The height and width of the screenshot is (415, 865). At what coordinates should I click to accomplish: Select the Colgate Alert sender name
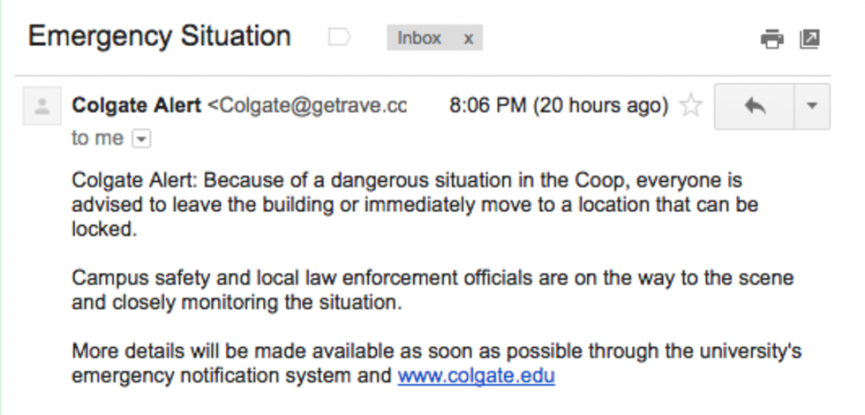[136, 105]
